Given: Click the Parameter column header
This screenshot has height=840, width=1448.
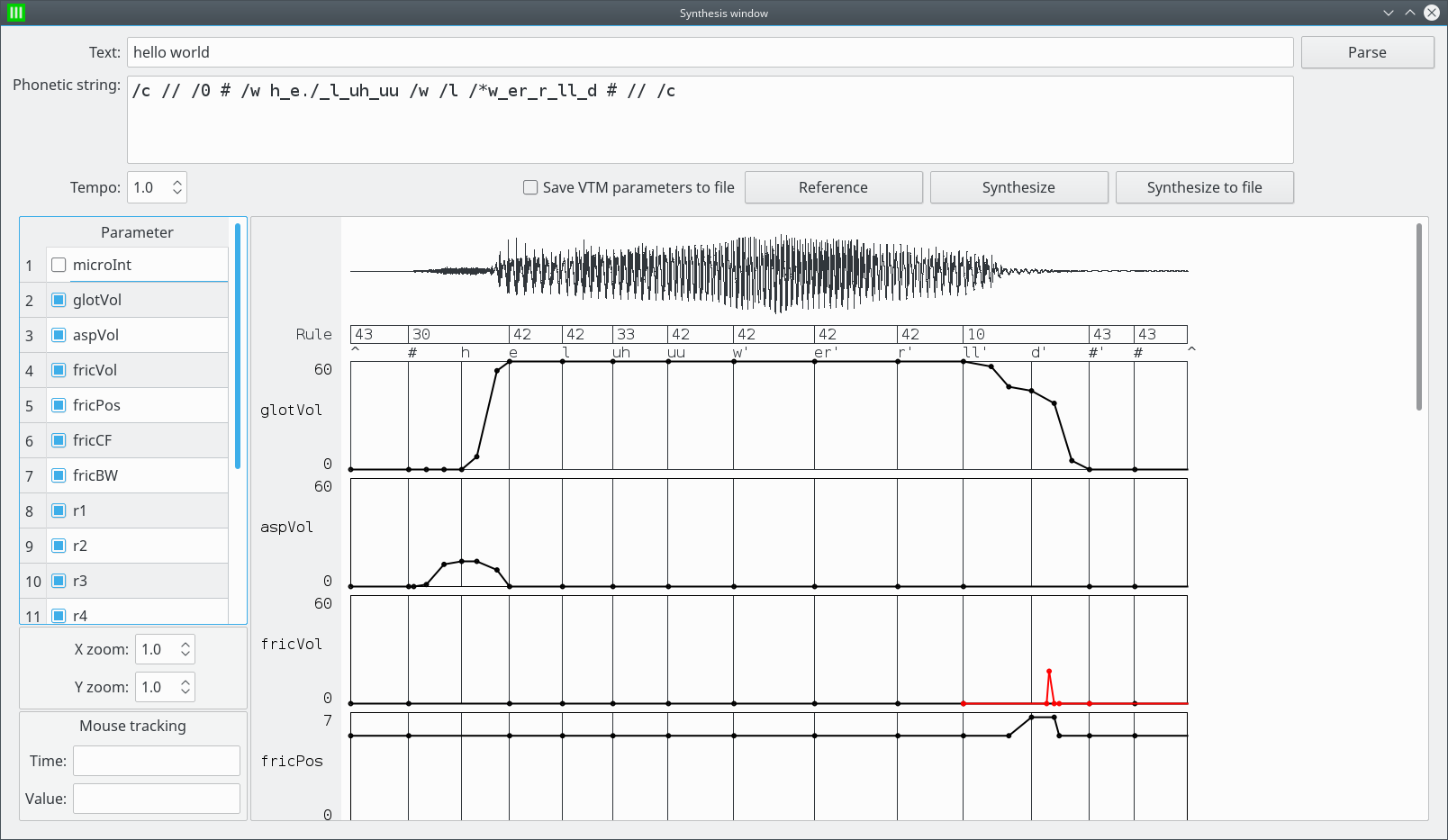Looking at the screenshot, I should 137,232.
